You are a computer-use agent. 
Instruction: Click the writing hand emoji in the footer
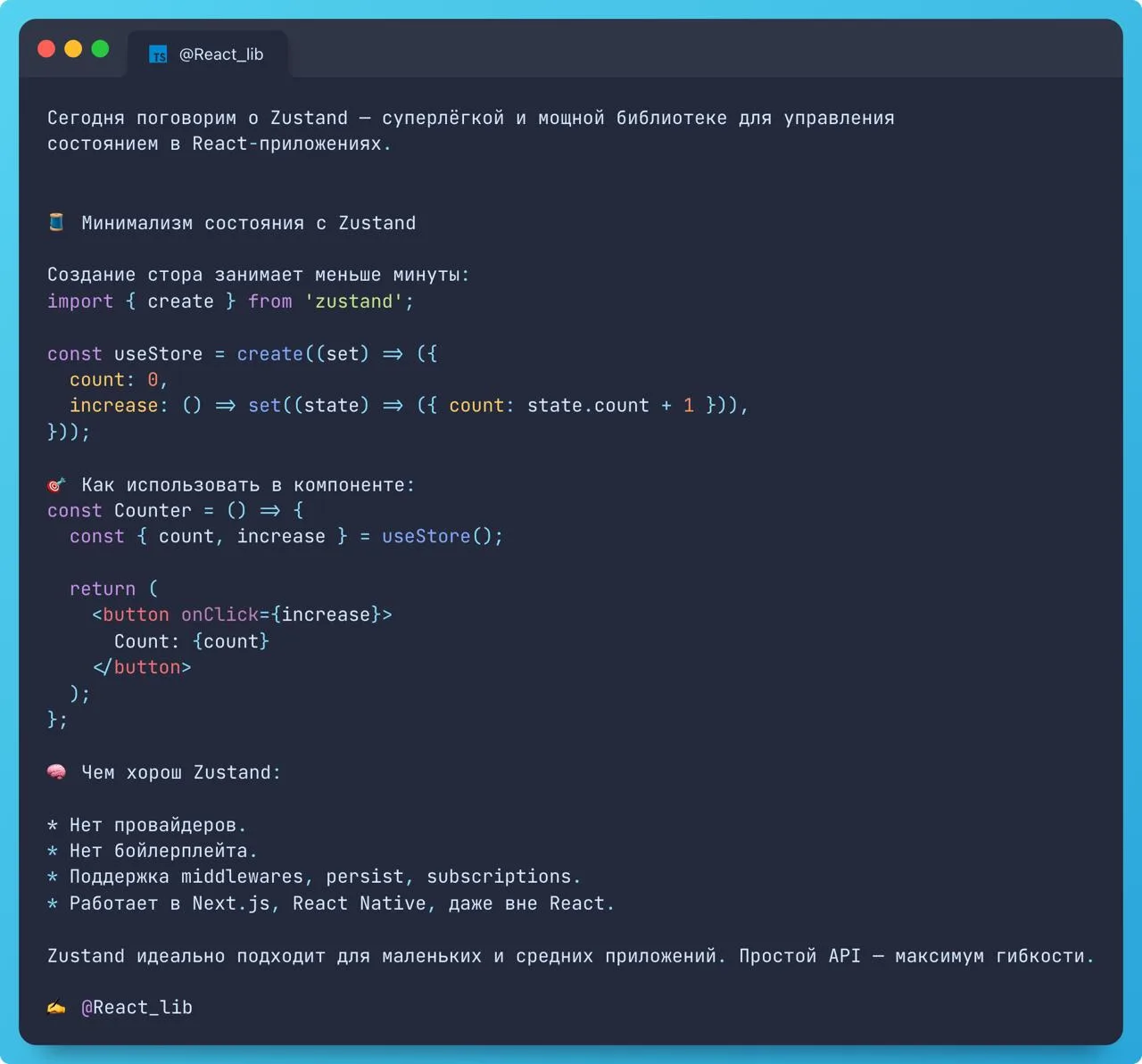coord(56,1007)
